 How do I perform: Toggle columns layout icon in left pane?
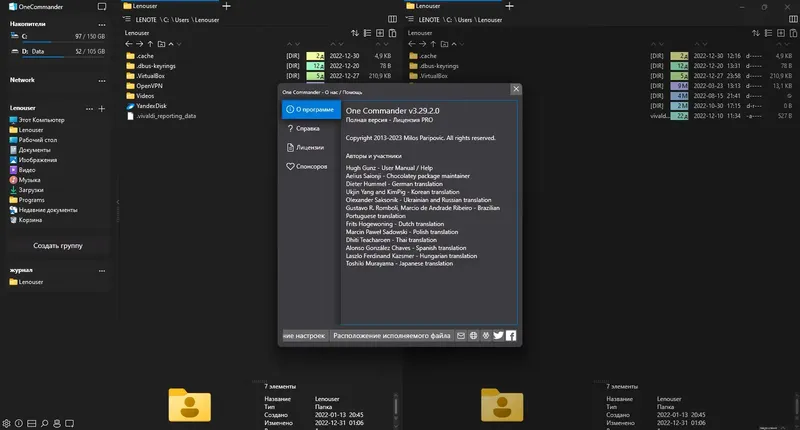392,19
